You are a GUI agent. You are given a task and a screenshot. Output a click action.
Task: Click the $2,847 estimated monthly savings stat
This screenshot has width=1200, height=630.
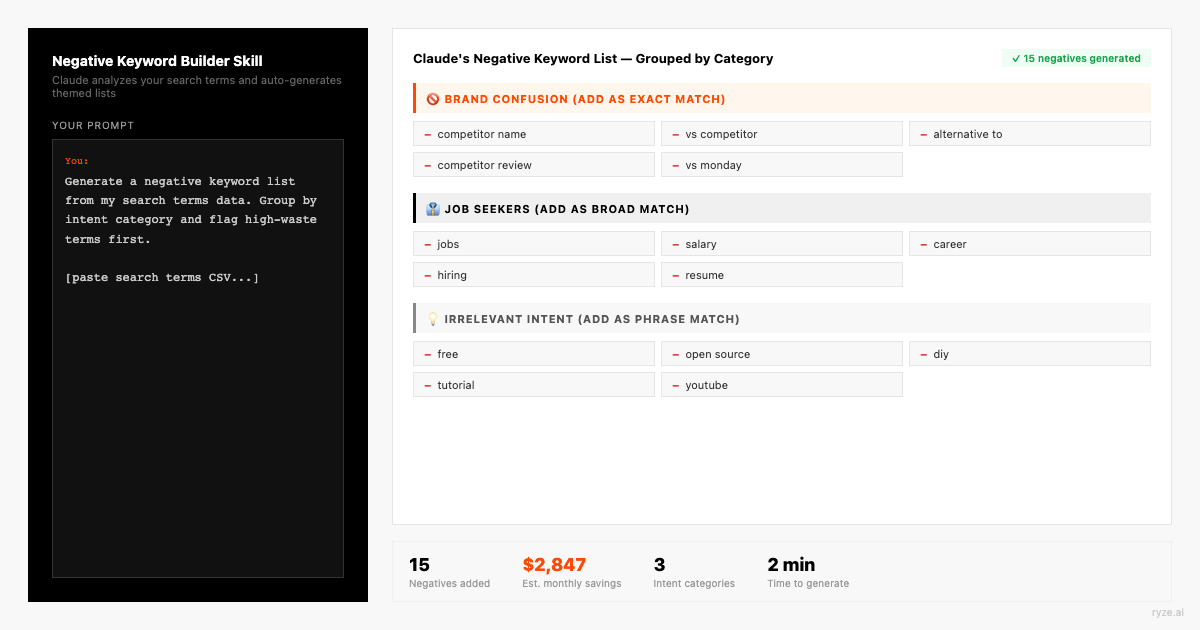554,565
